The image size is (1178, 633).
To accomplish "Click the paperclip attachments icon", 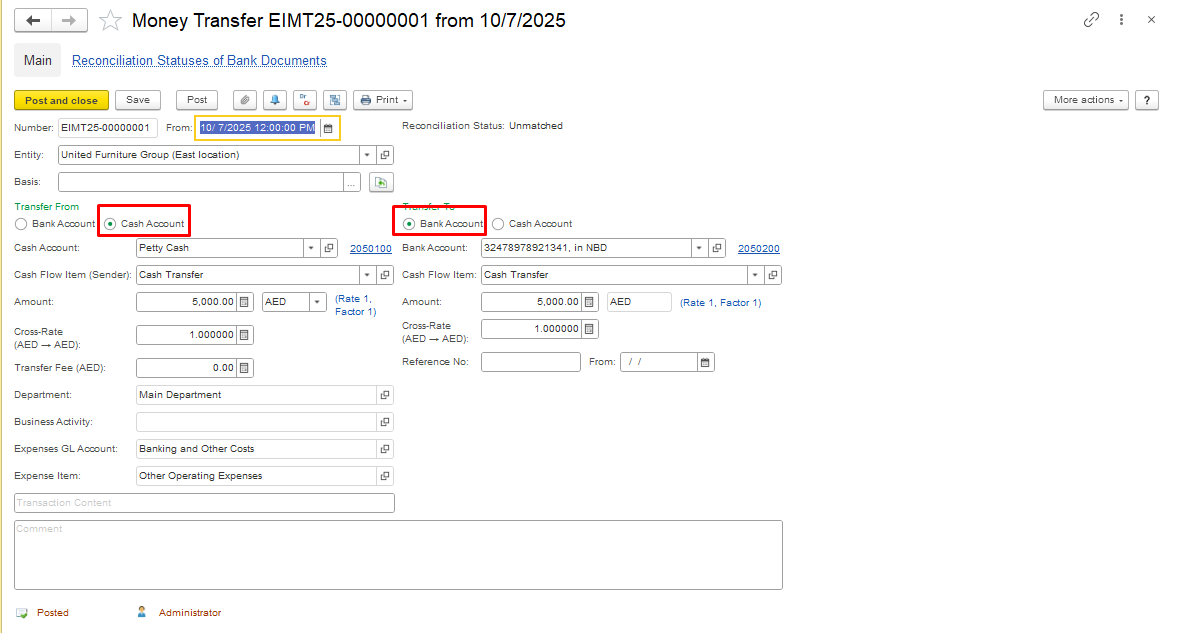I will pyautogui.click(x=245, y=100).
